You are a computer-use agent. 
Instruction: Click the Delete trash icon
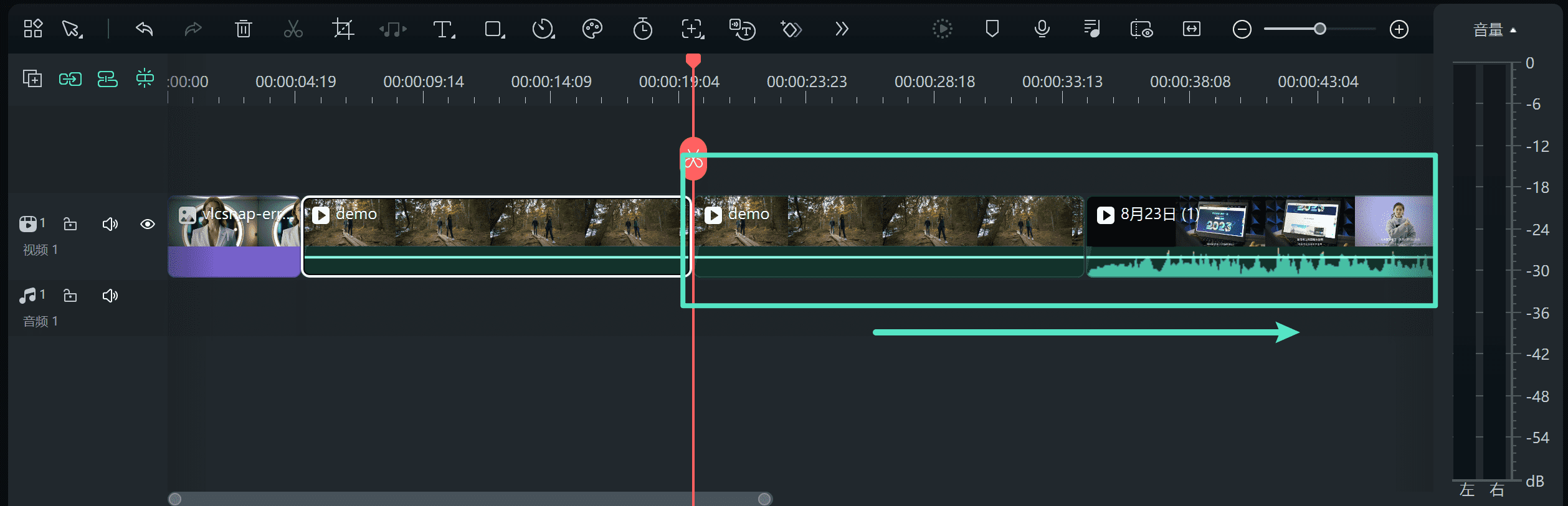(243, 29)
